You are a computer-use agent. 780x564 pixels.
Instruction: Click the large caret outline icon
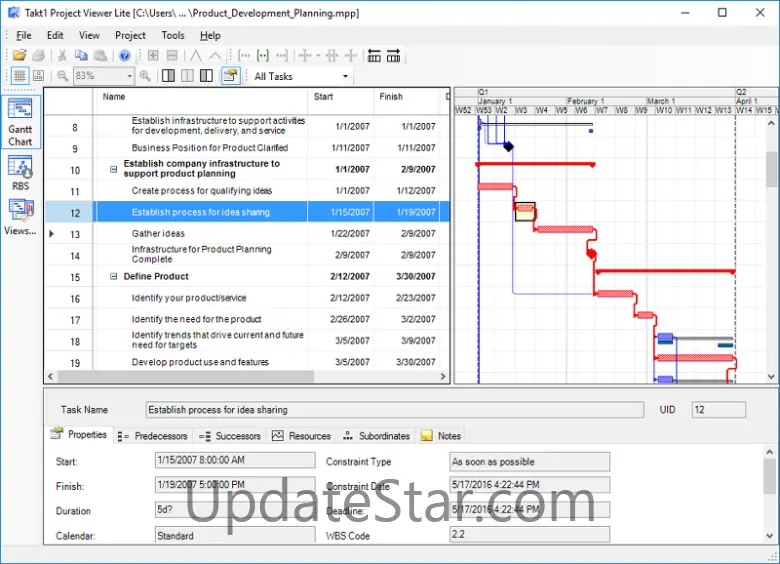(x=195, y=55)
